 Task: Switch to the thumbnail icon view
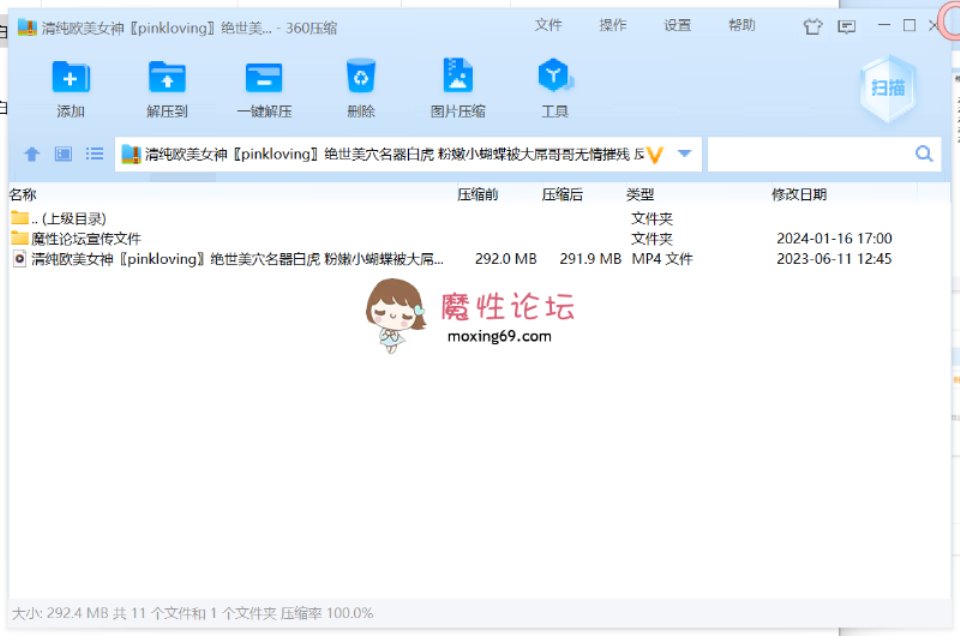click(x=63, y=154)
